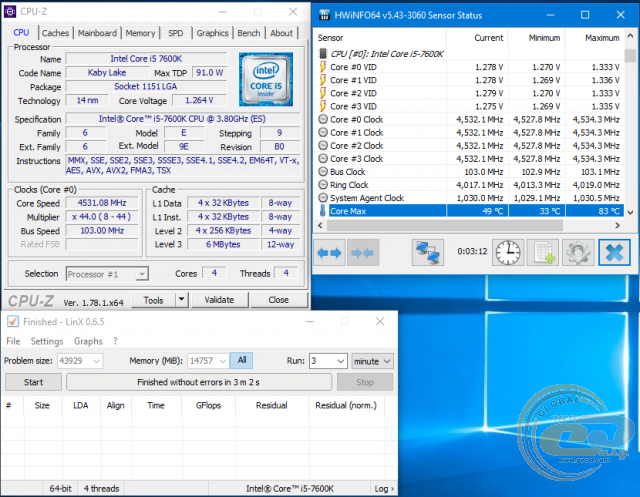Click LinX title bar checkmark icon

click(x=13, y=322)
